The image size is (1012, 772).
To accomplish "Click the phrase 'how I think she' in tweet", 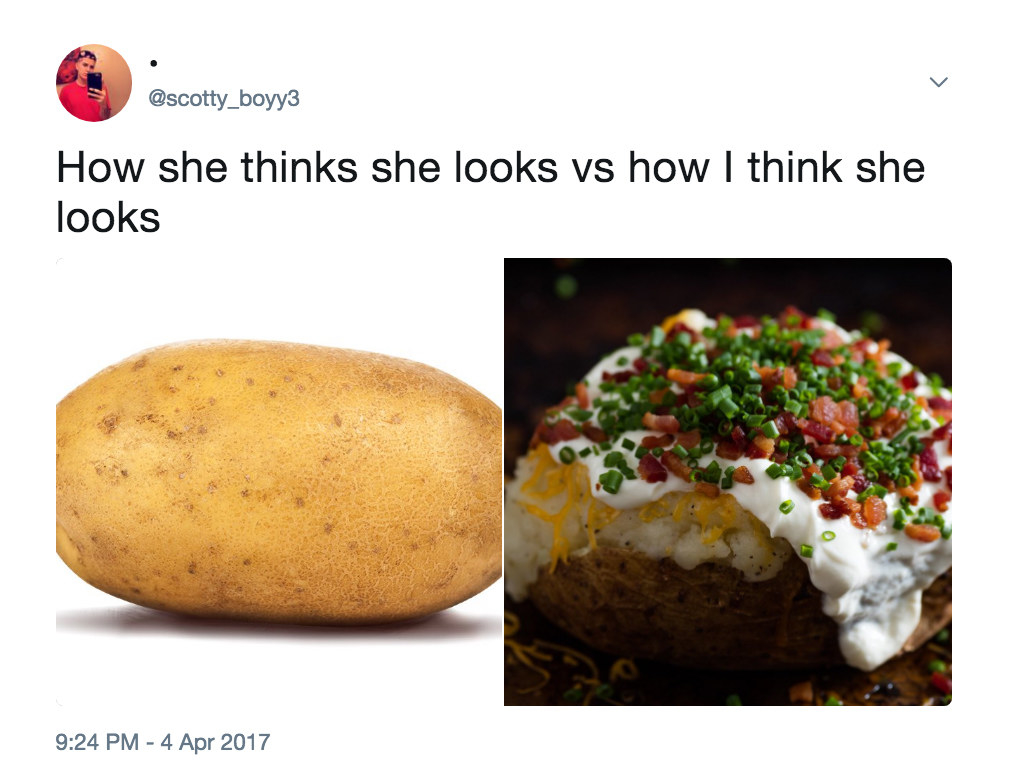I will pyautogui.click(x=777, y=168).
